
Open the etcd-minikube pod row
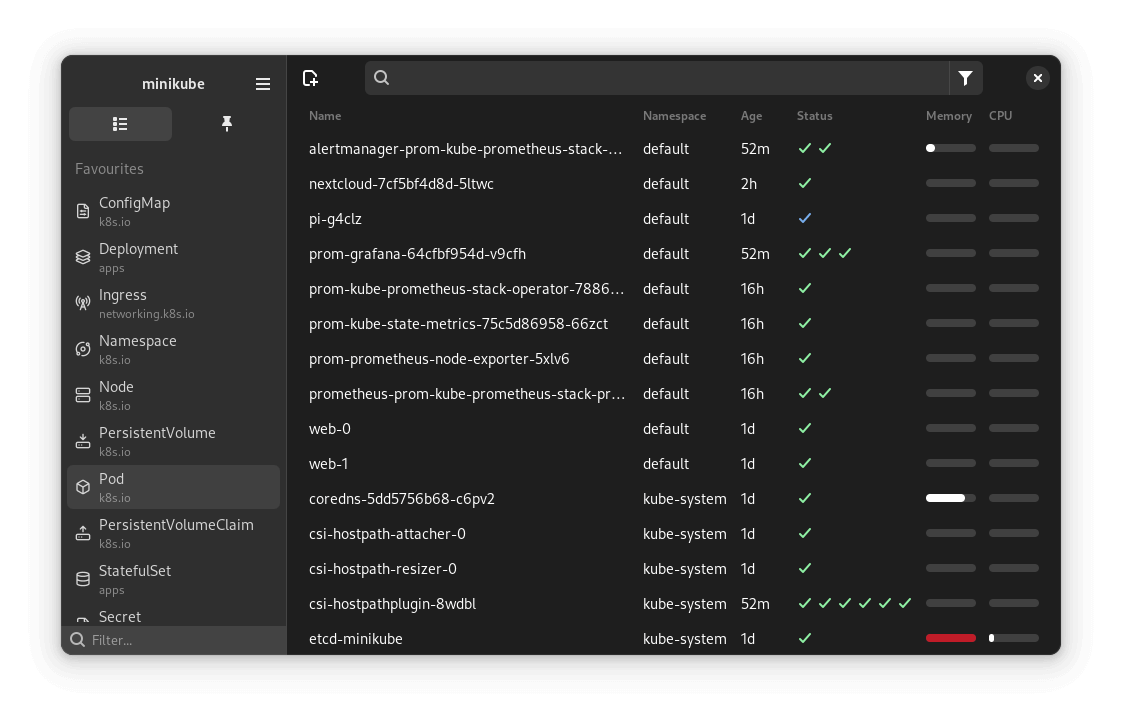pos(356,639)
